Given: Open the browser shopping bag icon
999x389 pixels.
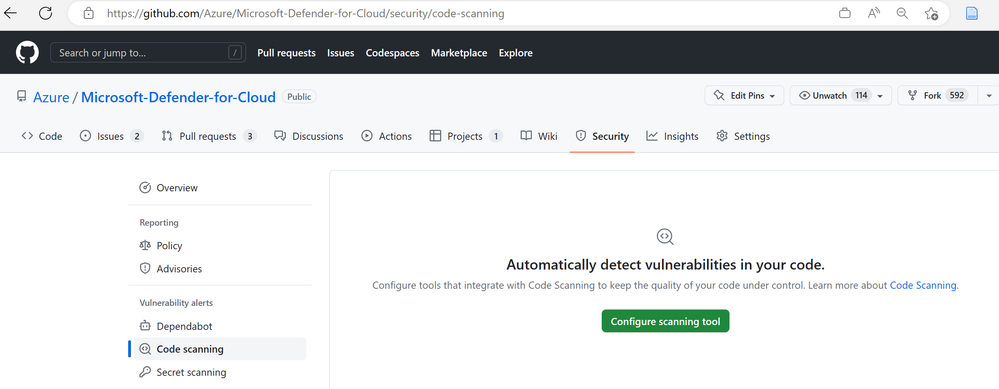Looking at the screenshot, I should pyautogui.click(x=845, y=13).
